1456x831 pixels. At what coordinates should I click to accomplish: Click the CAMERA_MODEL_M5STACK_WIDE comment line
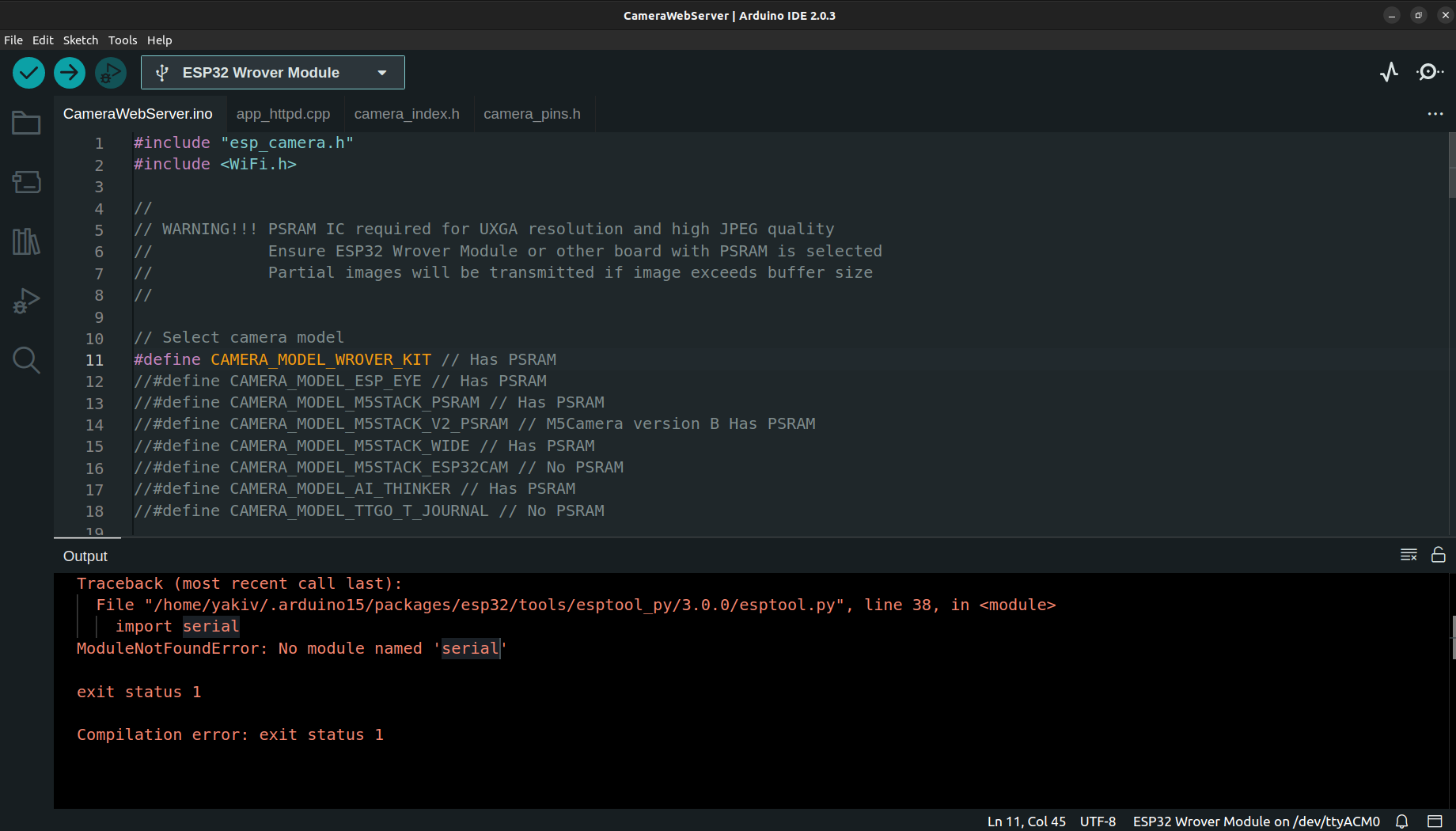coord(364,446)
